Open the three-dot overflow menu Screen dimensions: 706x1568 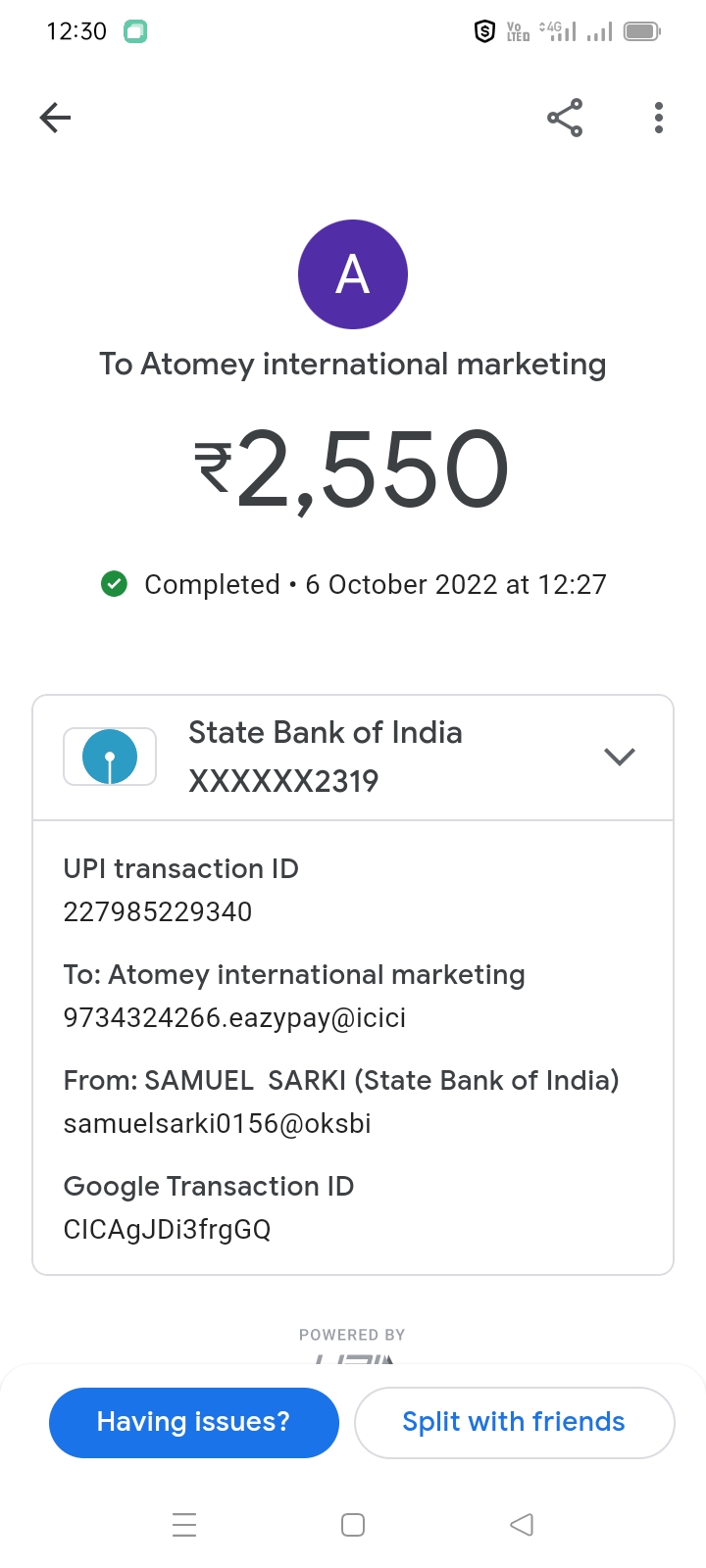659,119
